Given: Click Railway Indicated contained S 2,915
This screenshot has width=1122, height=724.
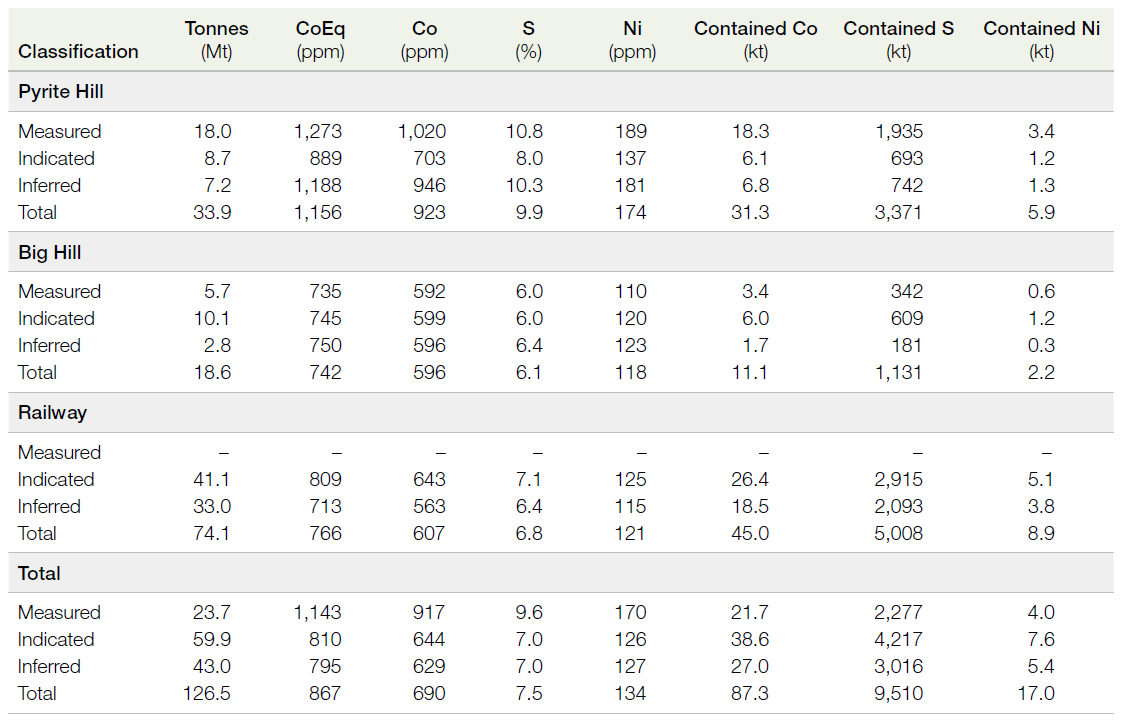Looking at the screenshot, I should pyautogui.click(x=899, y=480).
